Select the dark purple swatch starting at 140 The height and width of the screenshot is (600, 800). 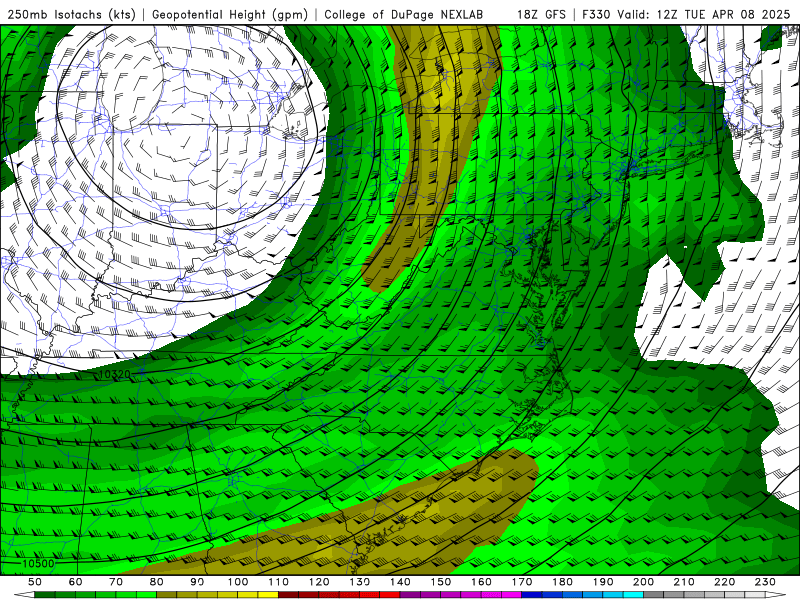point(410,595)
